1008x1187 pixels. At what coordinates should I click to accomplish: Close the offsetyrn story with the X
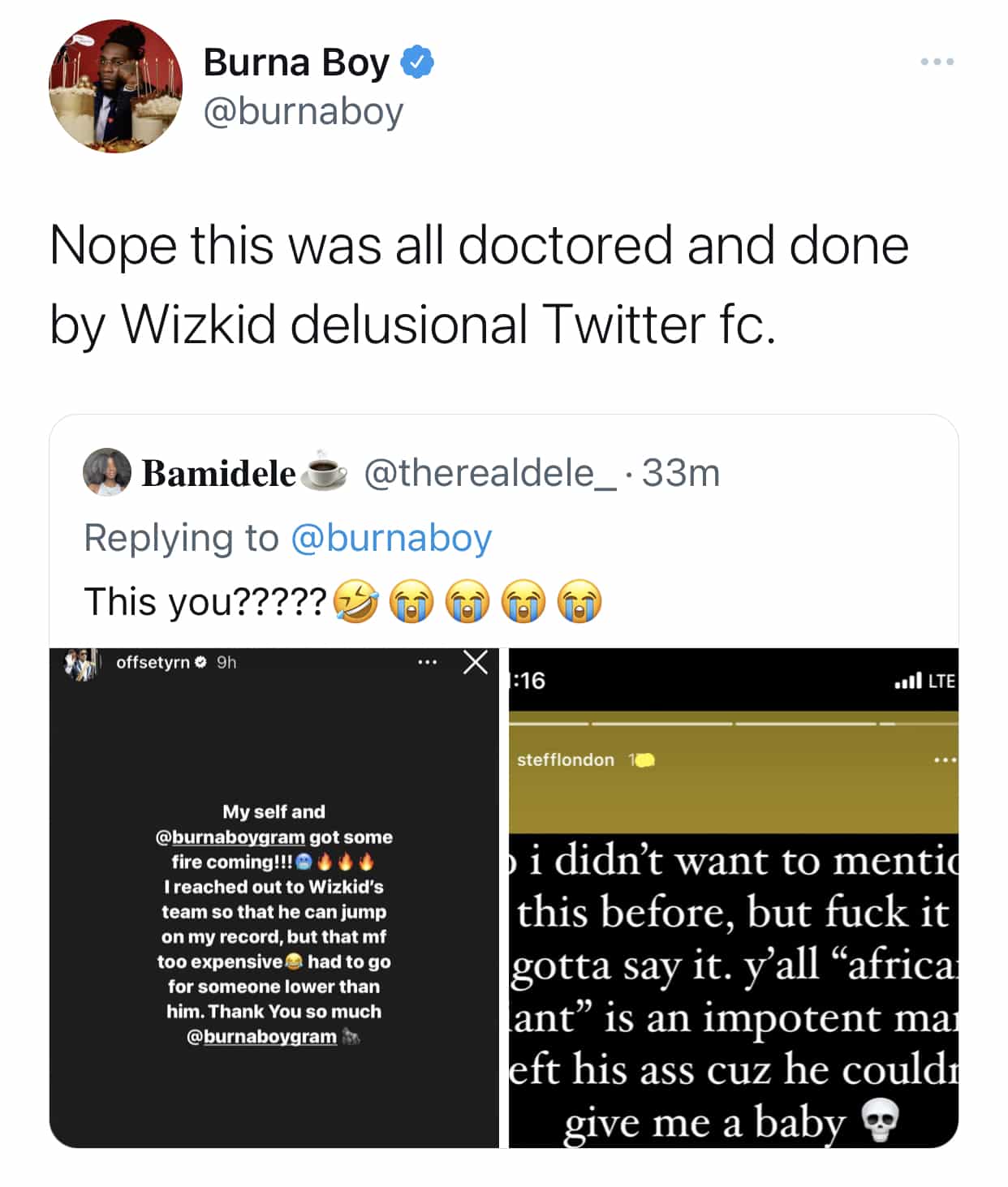(476, 662)
